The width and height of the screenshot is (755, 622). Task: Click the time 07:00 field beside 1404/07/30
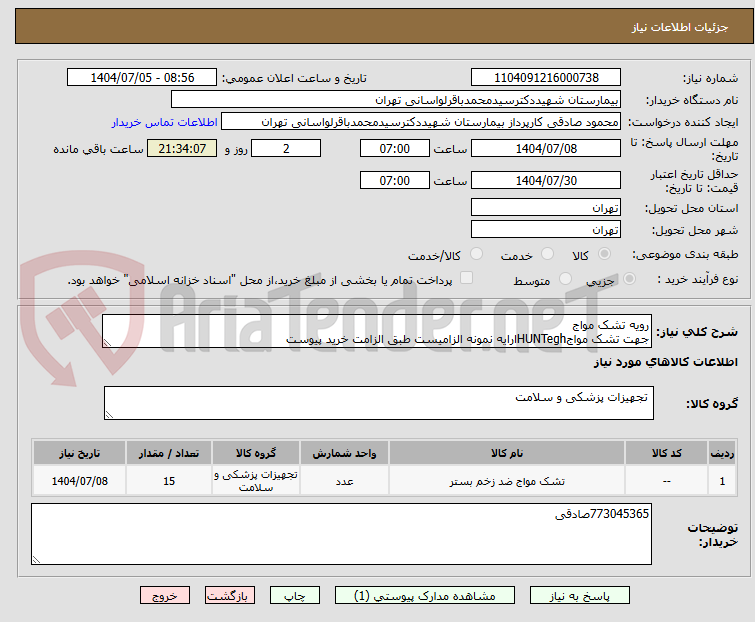pyautogui.click(x=394, y=180)
